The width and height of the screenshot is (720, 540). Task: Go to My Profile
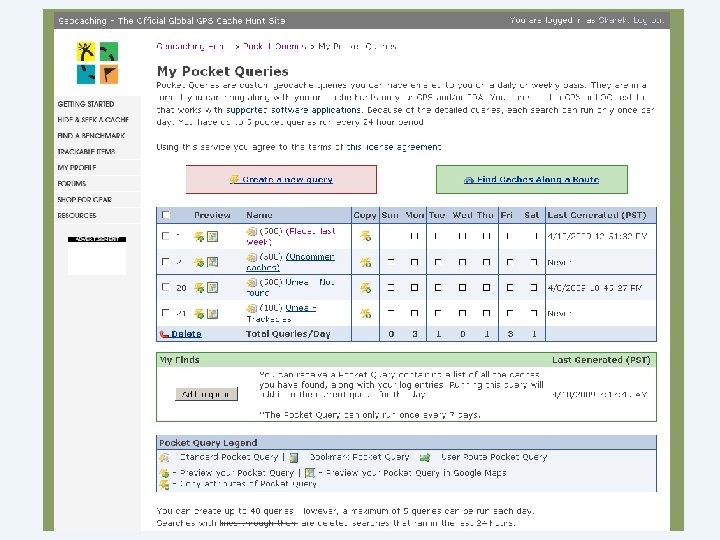pyautogui.click(x=77, y=168)
